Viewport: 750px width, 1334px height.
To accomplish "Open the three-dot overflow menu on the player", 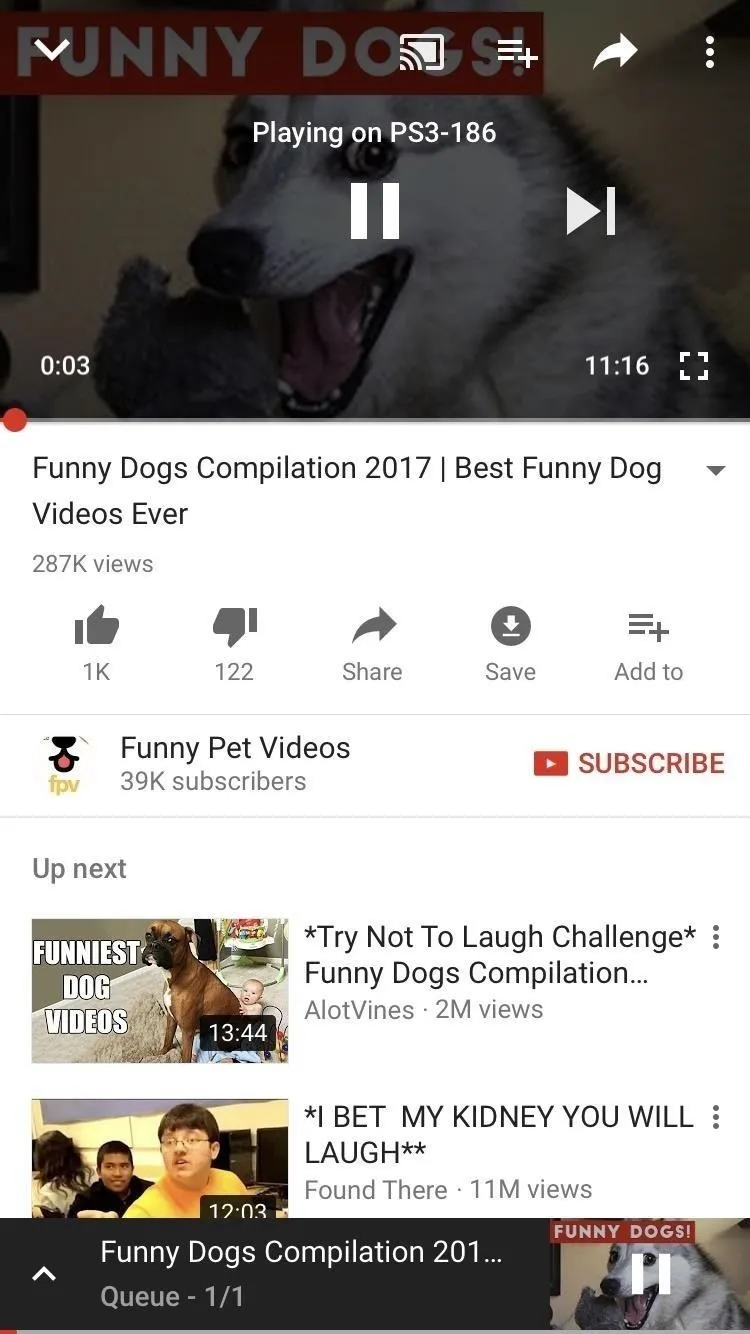I will click(x=709, y=52).
